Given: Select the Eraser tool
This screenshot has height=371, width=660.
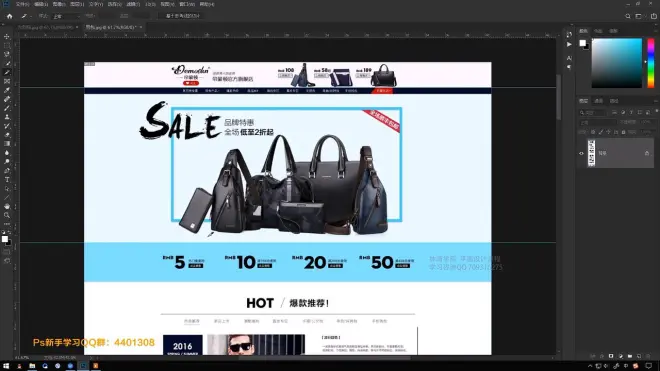Looking at the screenshot, I should (7, 135).
